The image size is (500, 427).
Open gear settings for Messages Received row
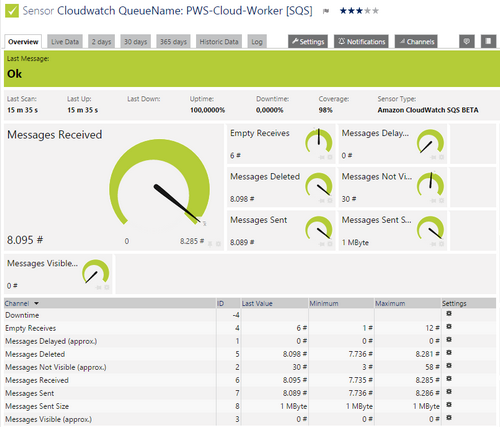click(449, 379)
